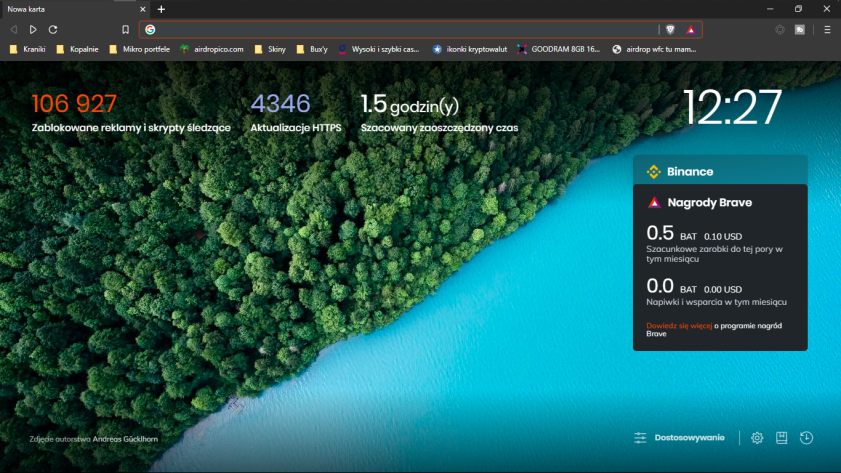Open the Mikro portfele bookmarks folder

[x=139, y=49]
